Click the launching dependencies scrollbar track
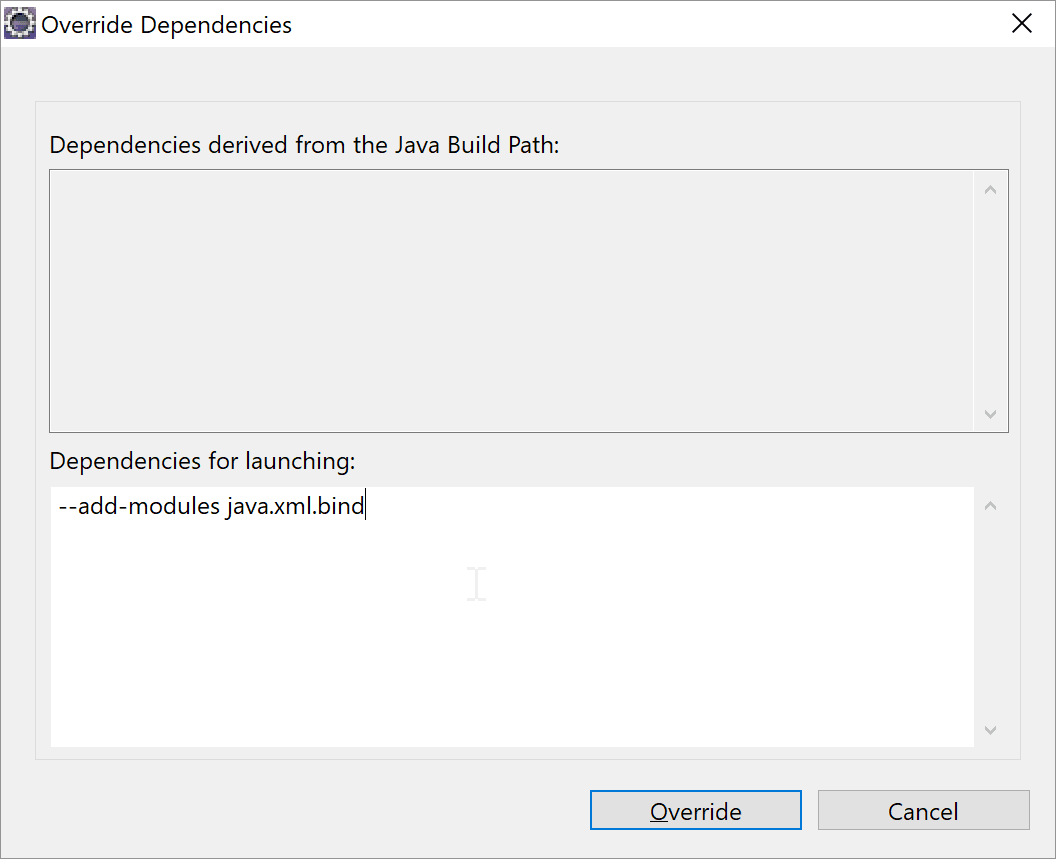Screen dimensions: 1056x859 (990, 617)
